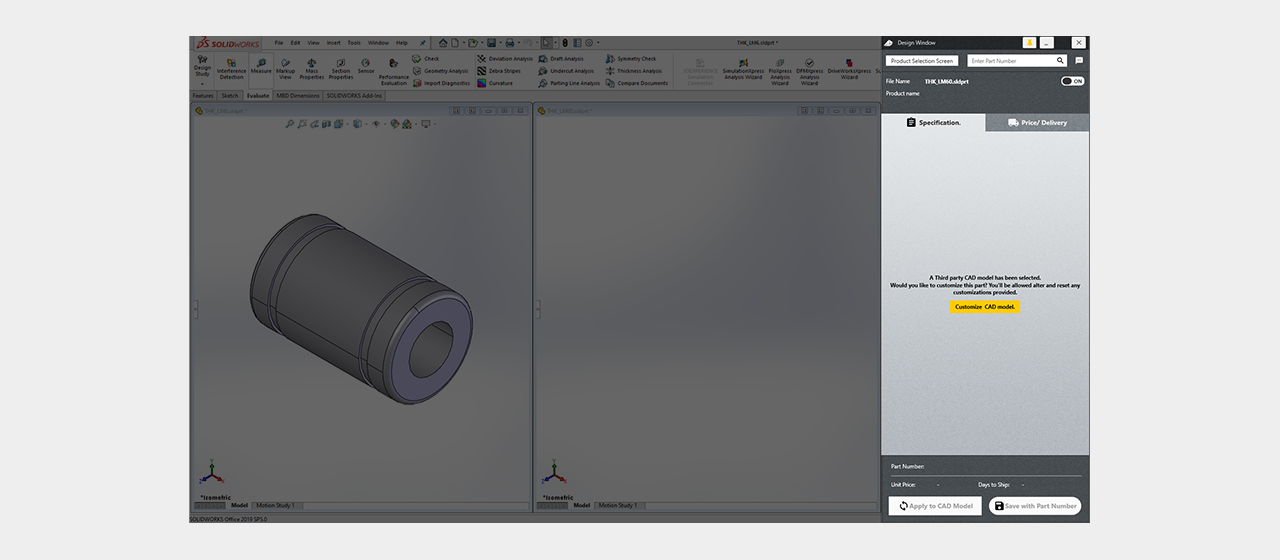Open Mass Properties from the ribbon
The image size is (1280, 560).
click(x=312, y=68)
